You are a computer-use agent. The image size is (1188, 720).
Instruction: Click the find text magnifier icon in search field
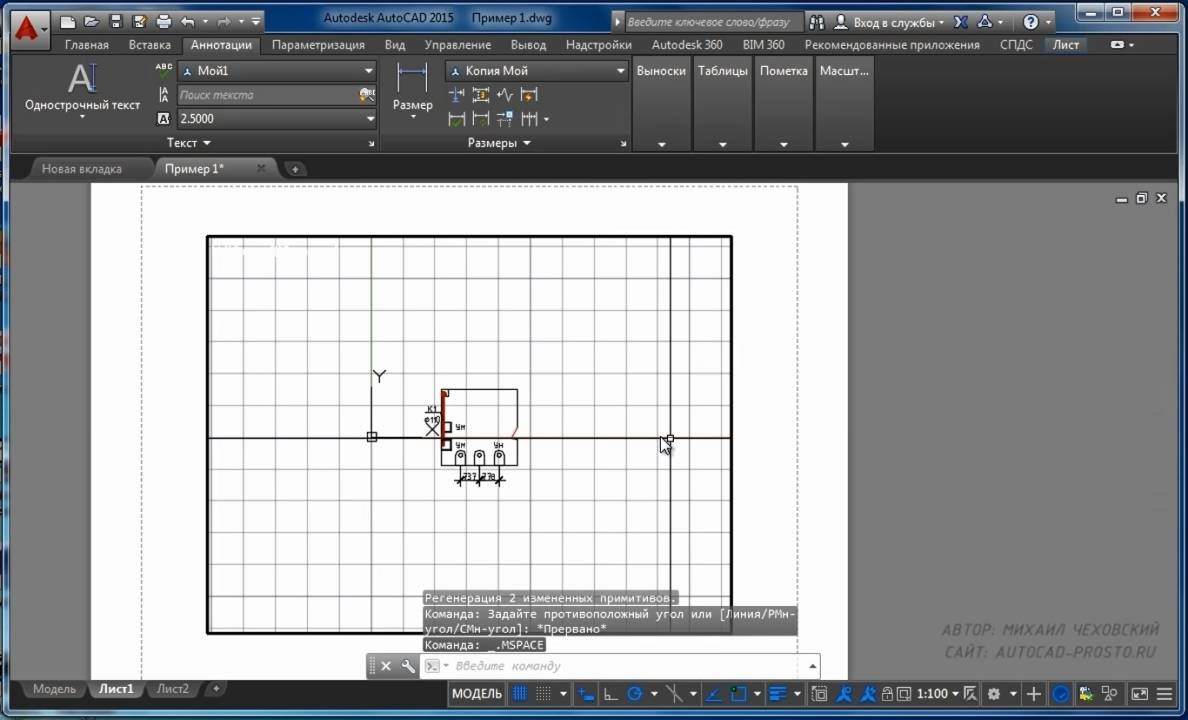[x=367, y=95]
